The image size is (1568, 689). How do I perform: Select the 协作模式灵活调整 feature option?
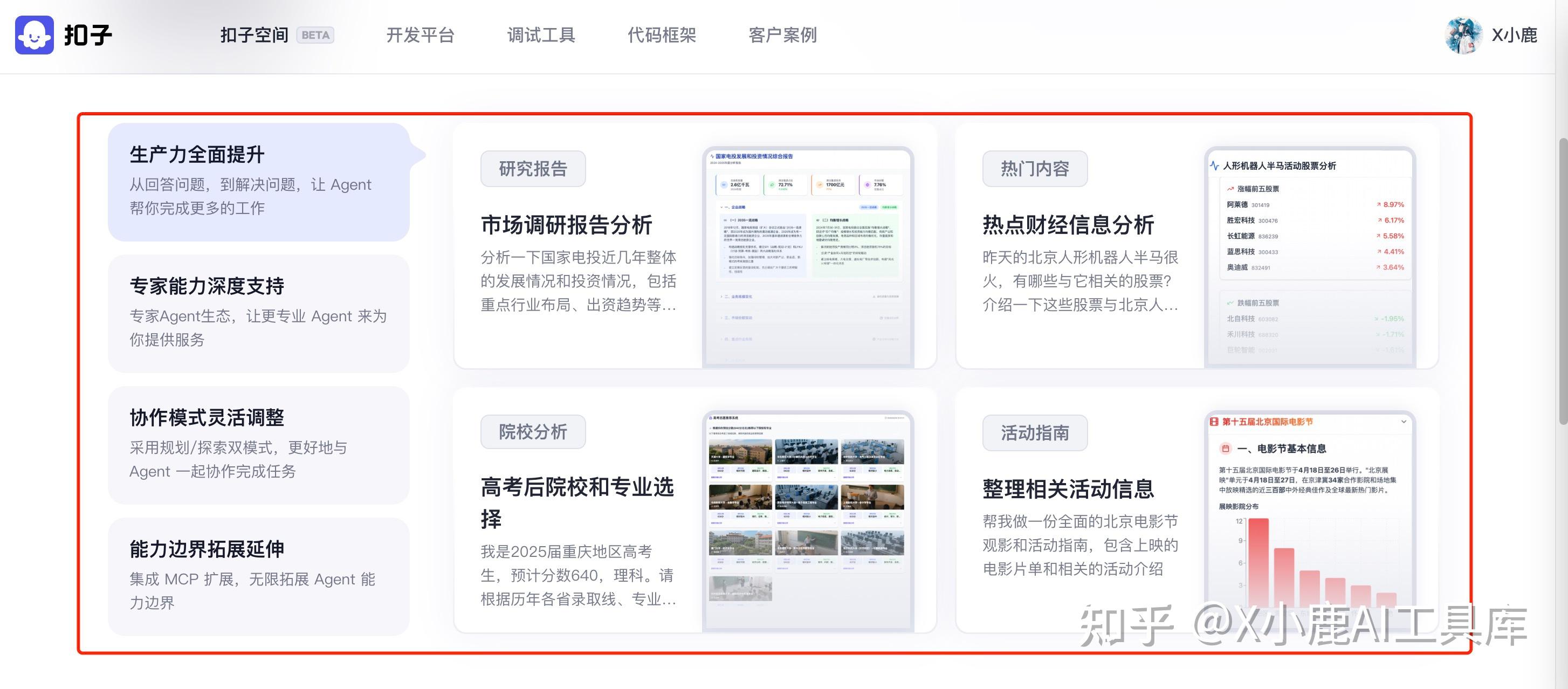click(258, 444)
